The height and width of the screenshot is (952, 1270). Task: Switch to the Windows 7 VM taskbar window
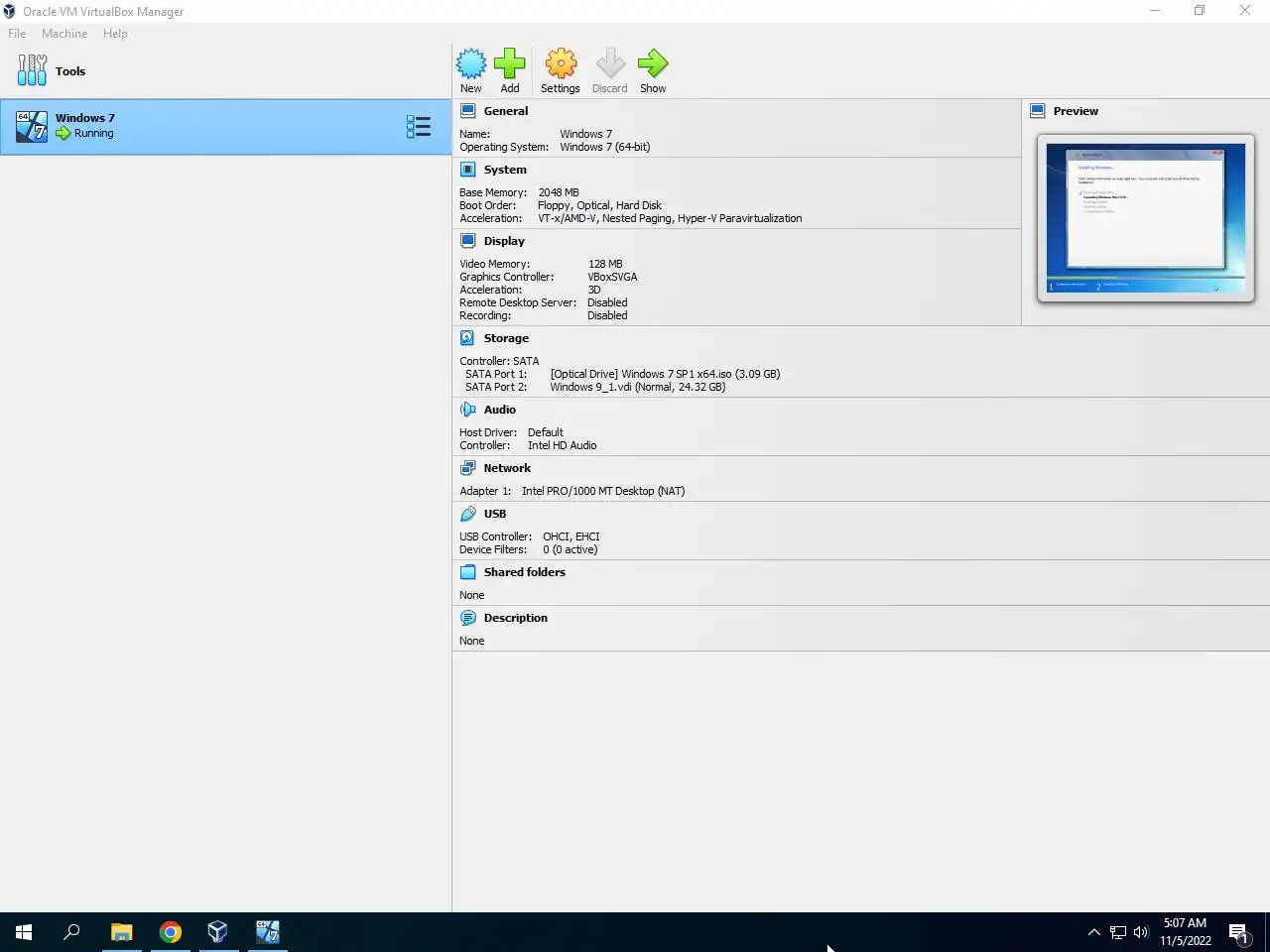268,932
